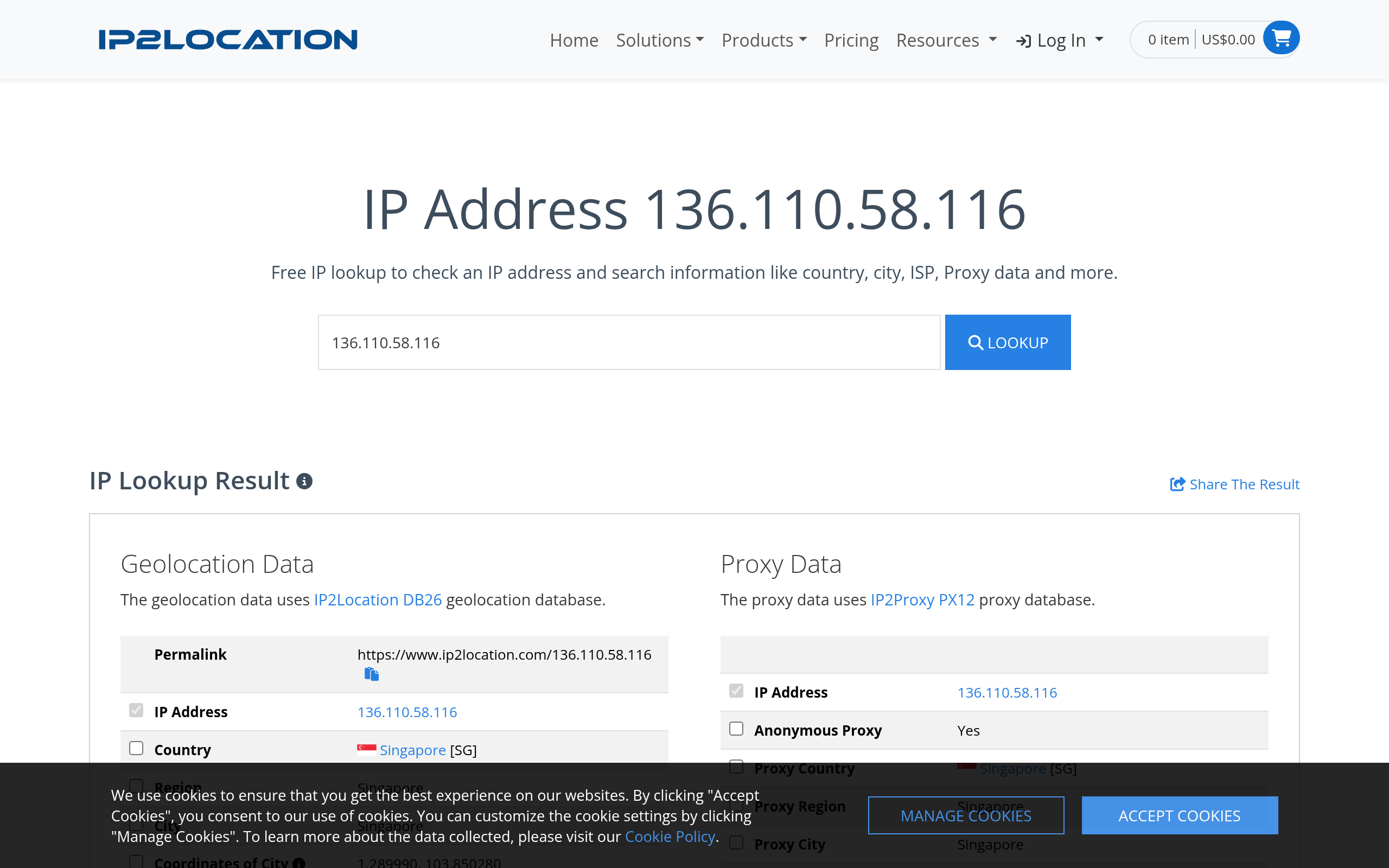Click the Singapore flag in Country row
Screen dimensions: 1389x868
tap(366, 749)
